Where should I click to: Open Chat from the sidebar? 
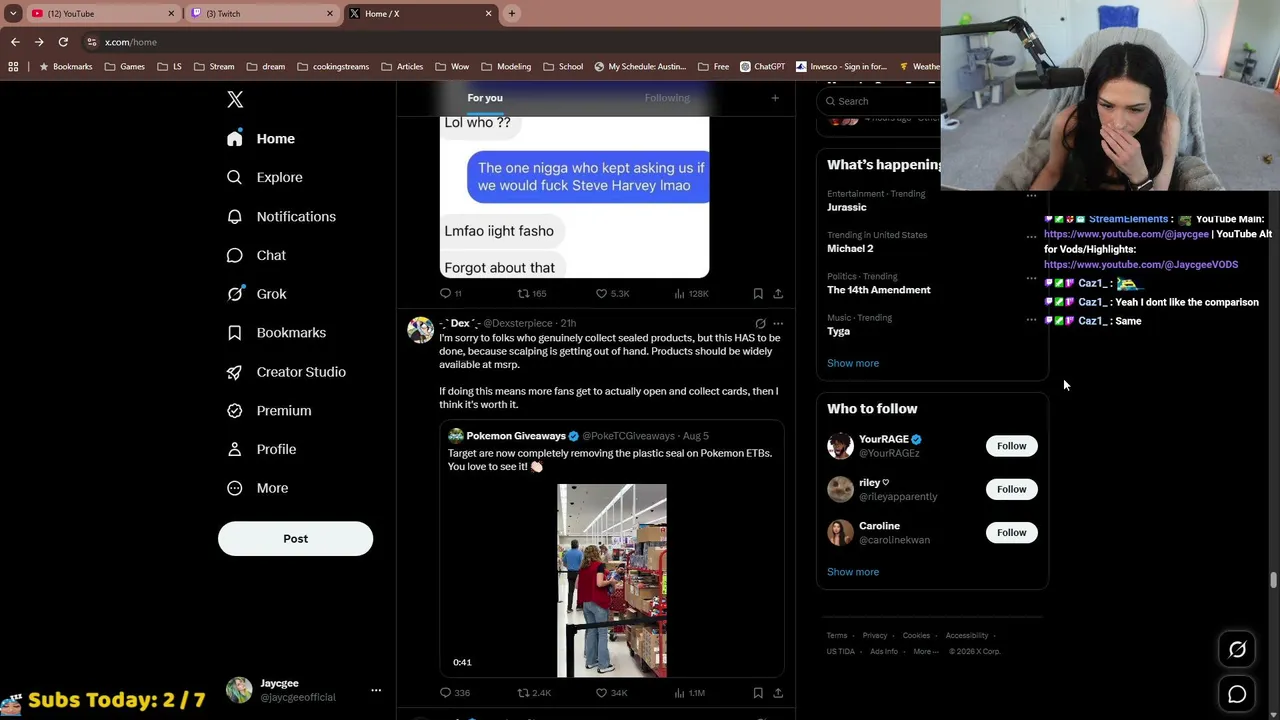pyautogui.click(x=257, y=255)
